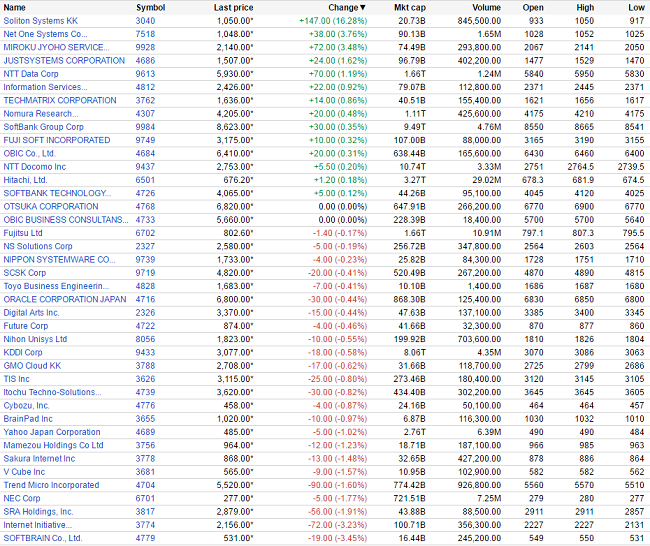
Task: Sort by Open column header
Action: [x=533, y=7]
